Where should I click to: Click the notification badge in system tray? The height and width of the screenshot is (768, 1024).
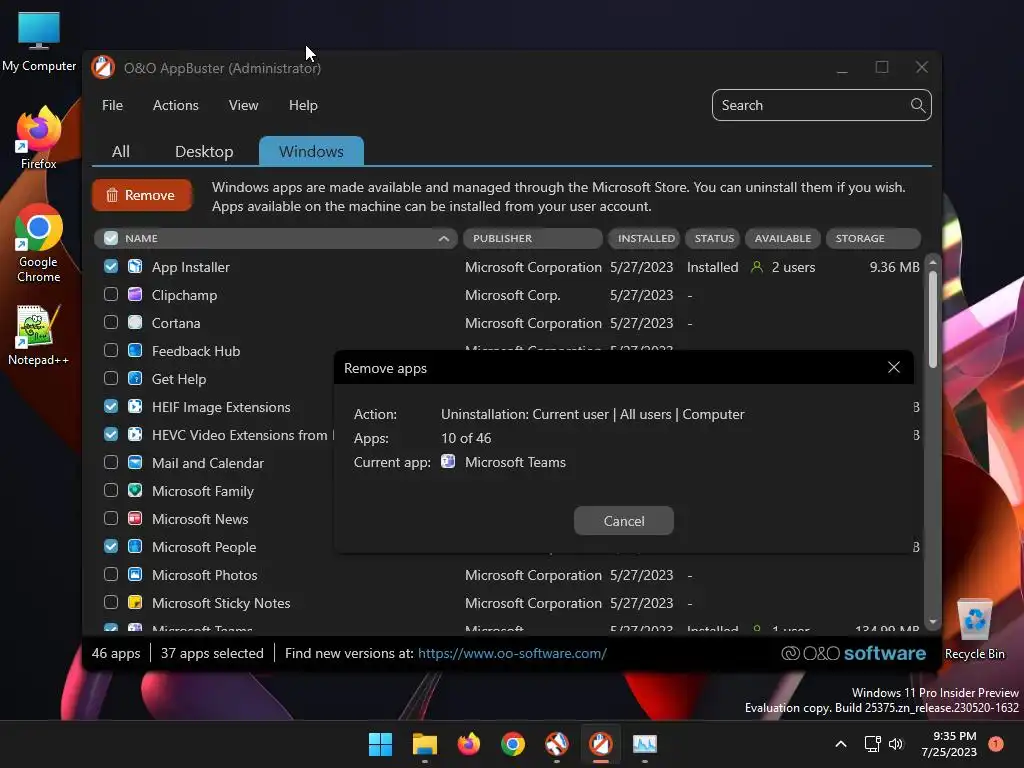click(x=996, y=744)
